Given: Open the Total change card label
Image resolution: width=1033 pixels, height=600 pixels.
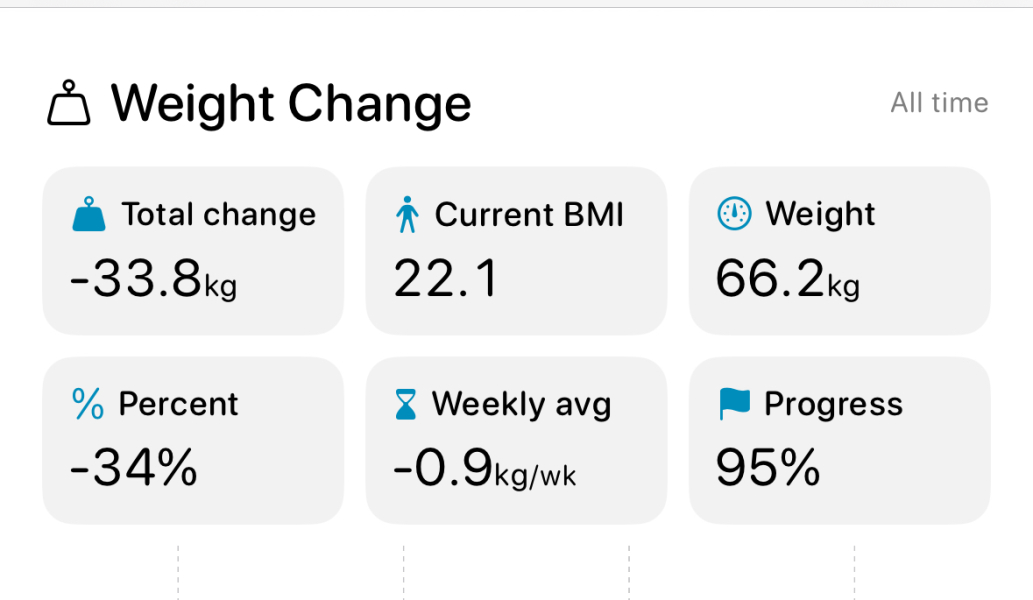Looking at the screenshot, I should (218, 214).
